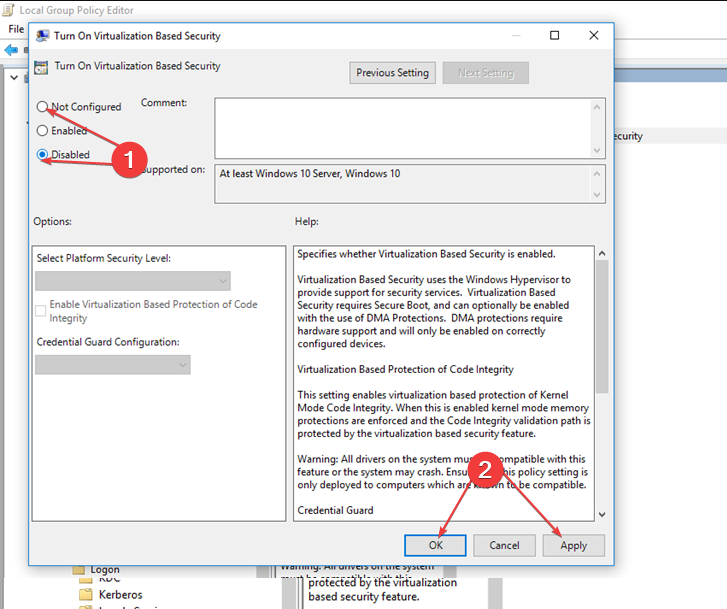Click the Help pane scrollbar thumb
727x609 pixels.
pos(602,327)
